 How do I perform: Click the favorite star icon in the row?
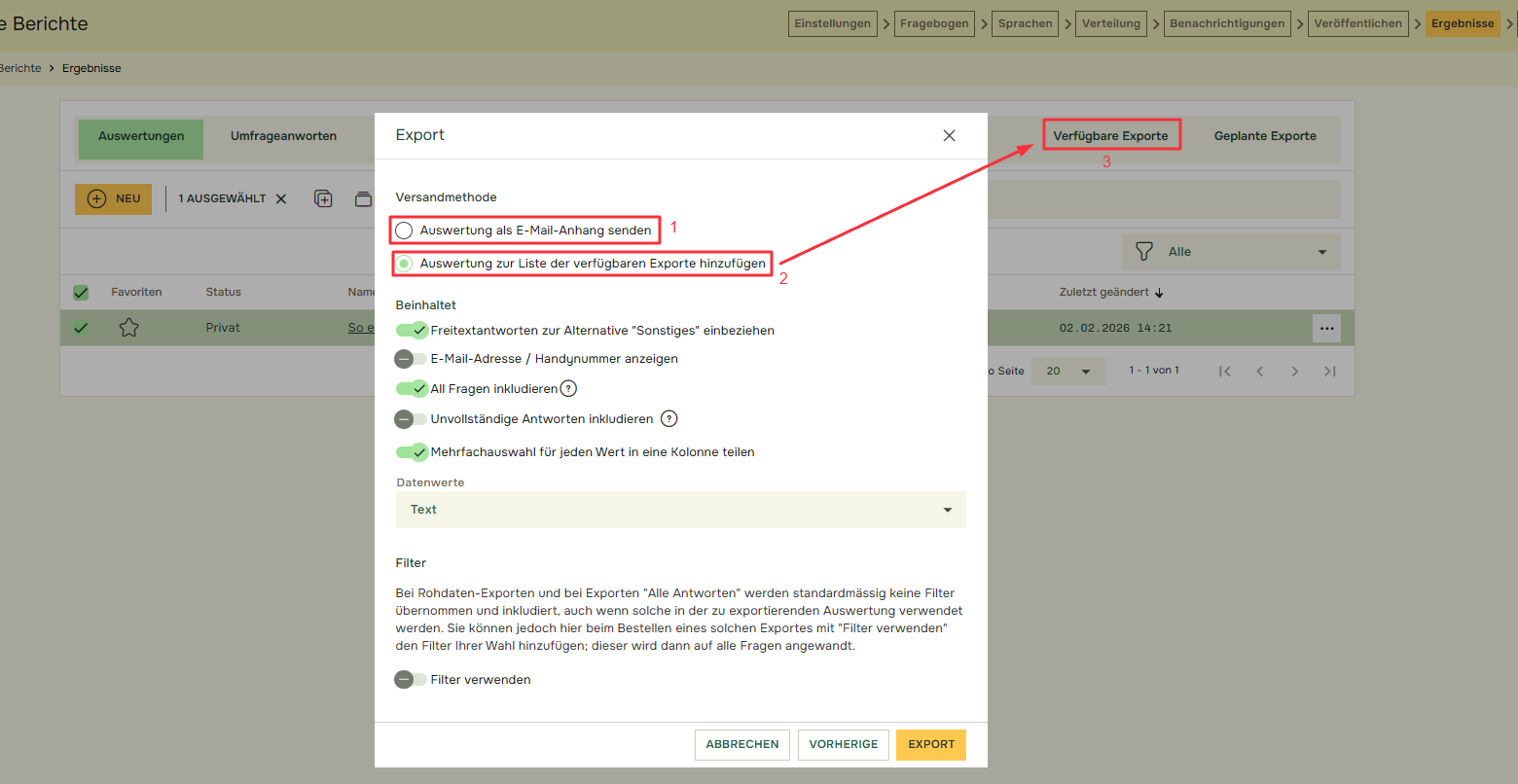(128, 328)
